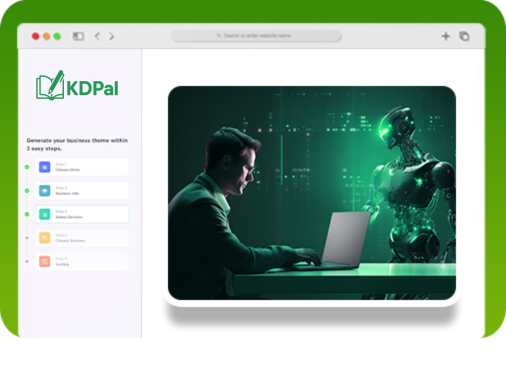Image resolution: width=506 pixels, height=365 pixels.
Task: Go forward with the browser forward chevron
Action: coord(112,36)
